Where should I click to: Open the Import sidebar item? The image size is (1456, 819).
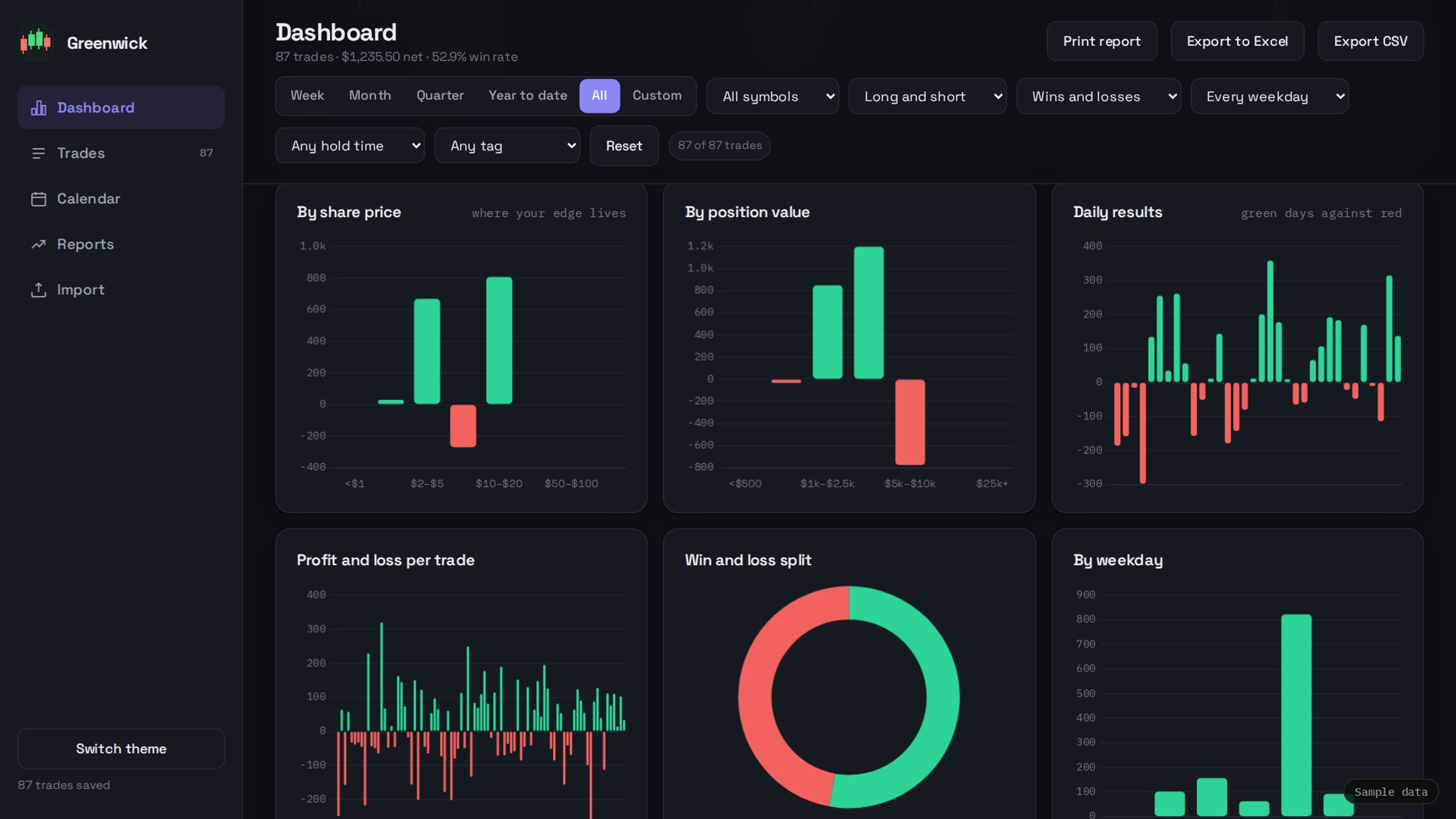(121, 289)
